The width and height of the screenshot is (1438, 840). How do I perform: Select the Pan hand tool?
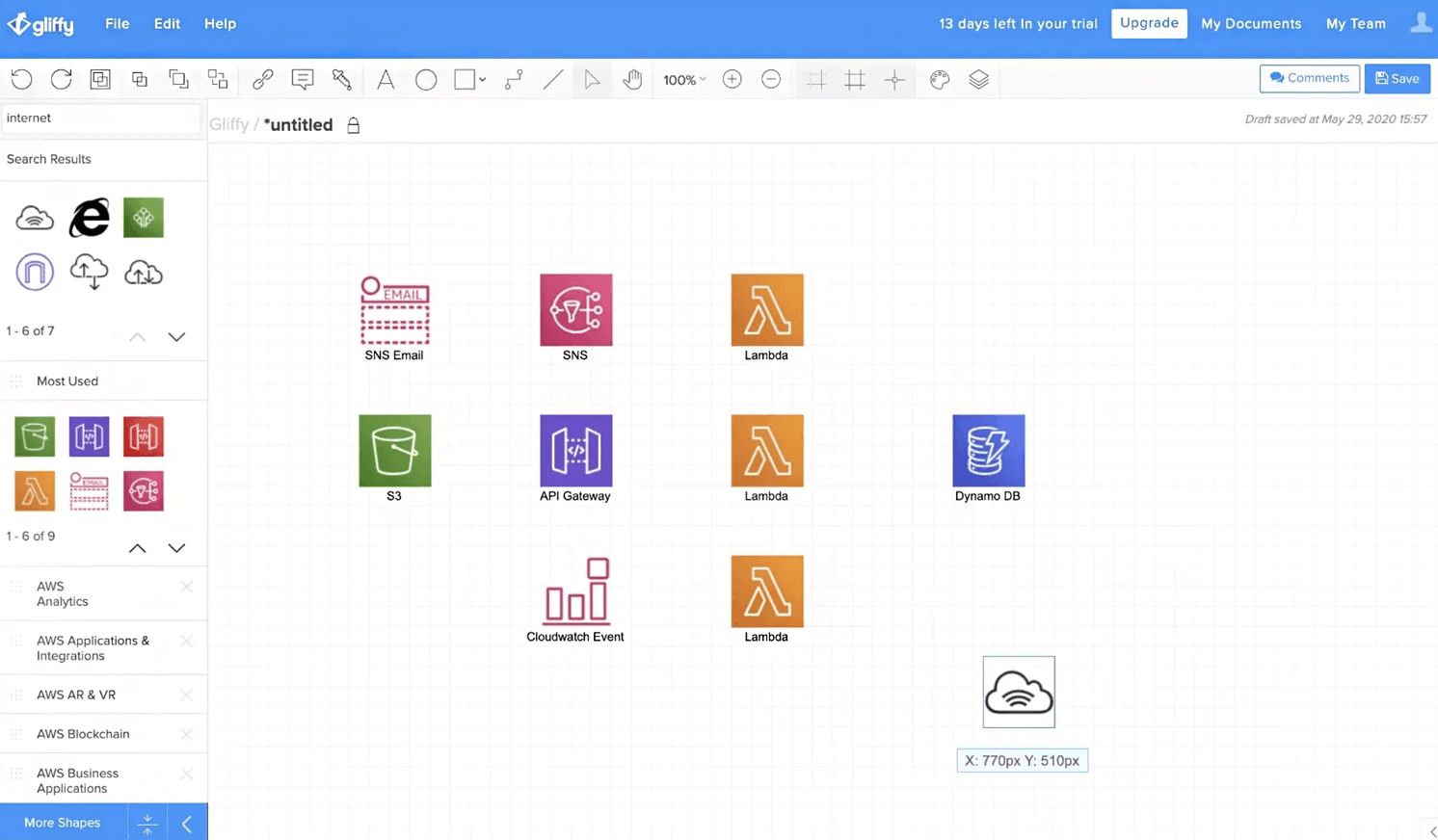coord(632,80)
